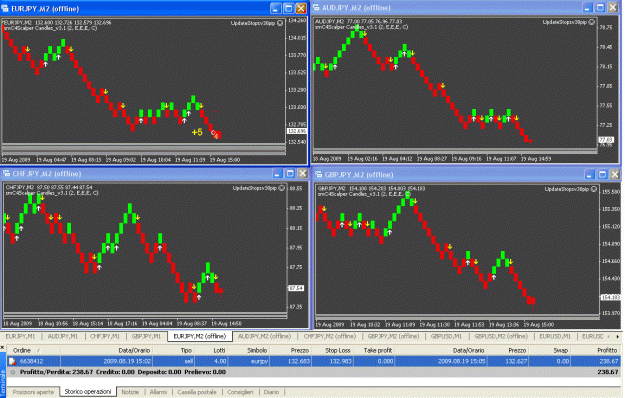The image size is (625, 398).
Task: Click the 87.54 price label on the CHFJPY chart
Action: coord(296,288)
